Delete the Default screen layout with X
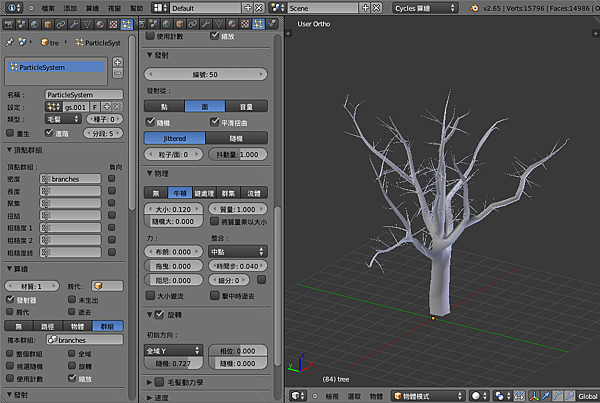This screenshot has width=600, height=403. point(259,8)
